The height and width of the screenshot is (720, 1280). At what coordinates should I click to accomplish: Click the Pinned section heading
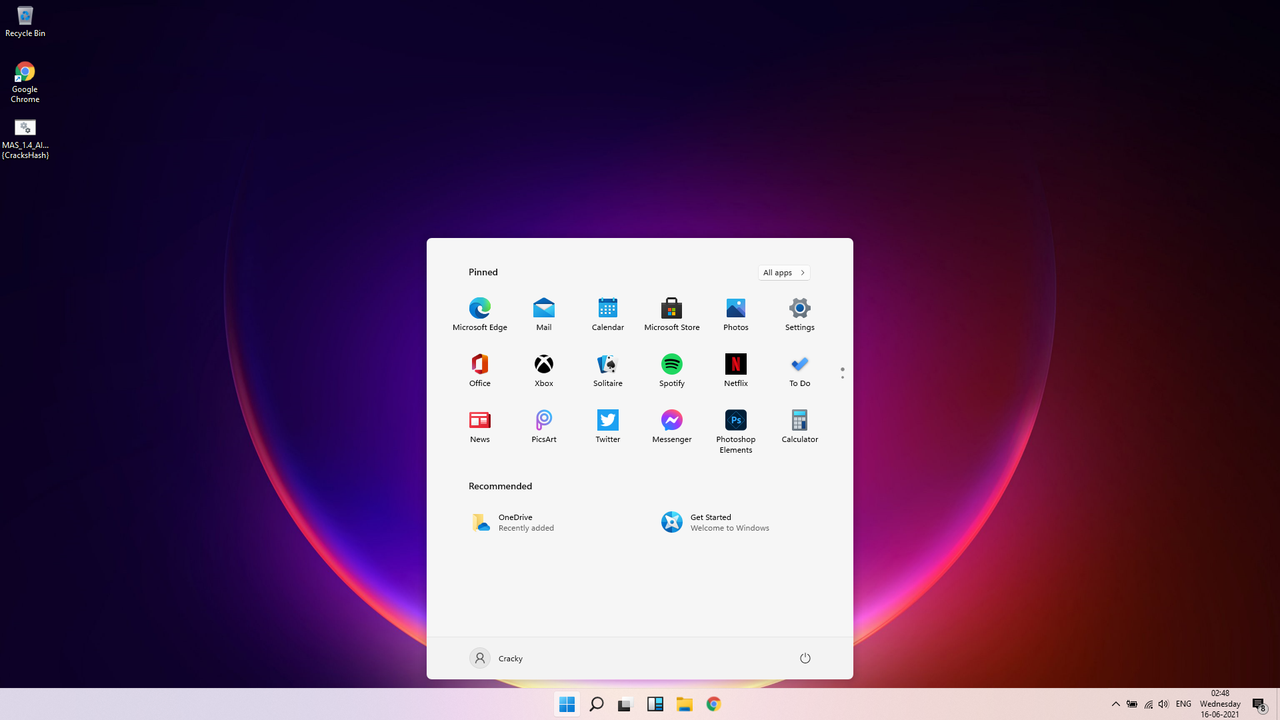click(483, 272)
